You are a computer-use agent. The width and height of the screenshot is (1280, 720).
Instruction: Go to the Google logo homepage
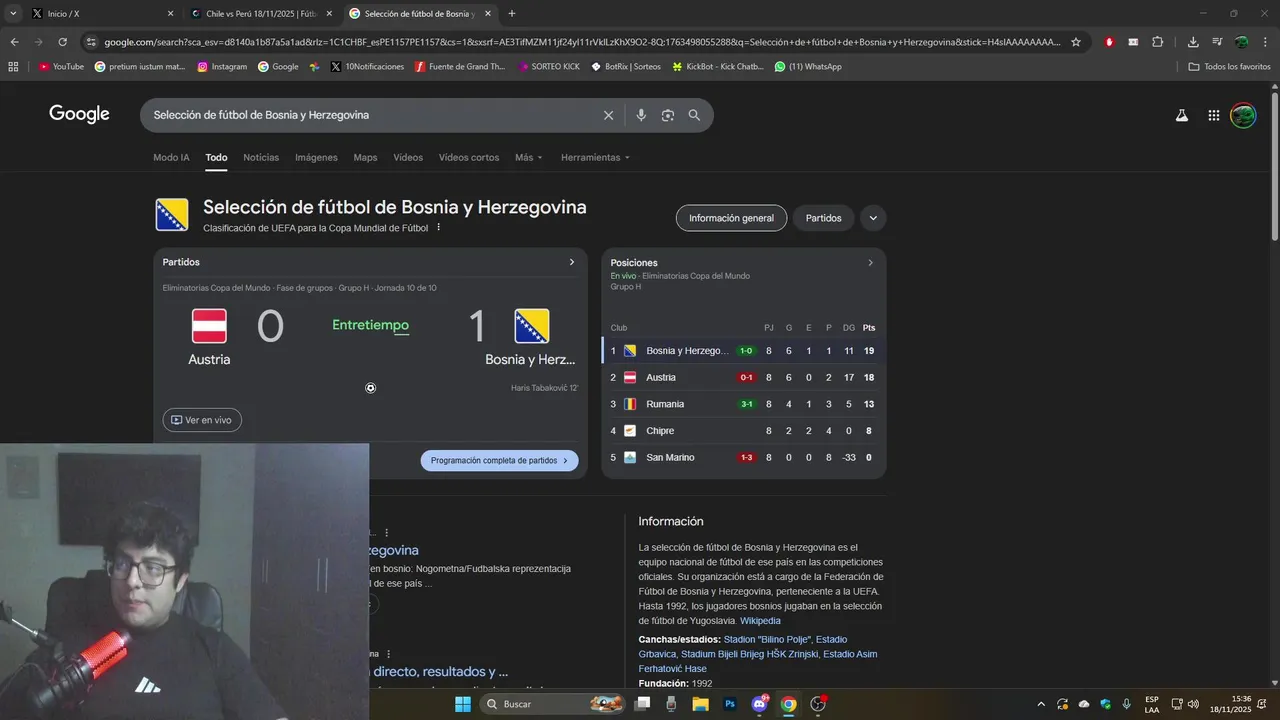click(x=79, y=114)
